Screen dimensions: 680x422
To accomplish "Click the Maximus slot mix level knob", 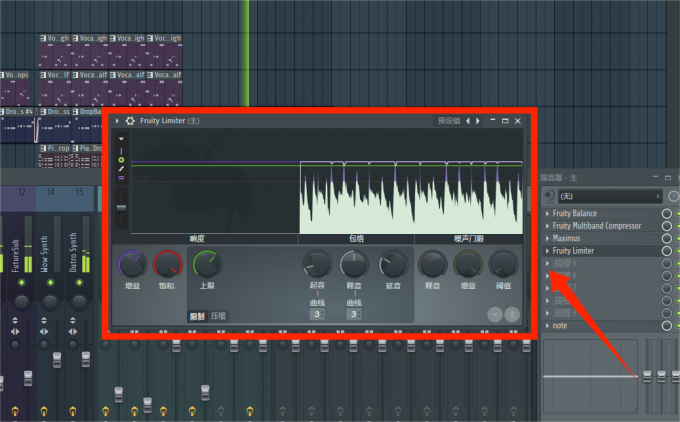I will (x=667, y=239).
